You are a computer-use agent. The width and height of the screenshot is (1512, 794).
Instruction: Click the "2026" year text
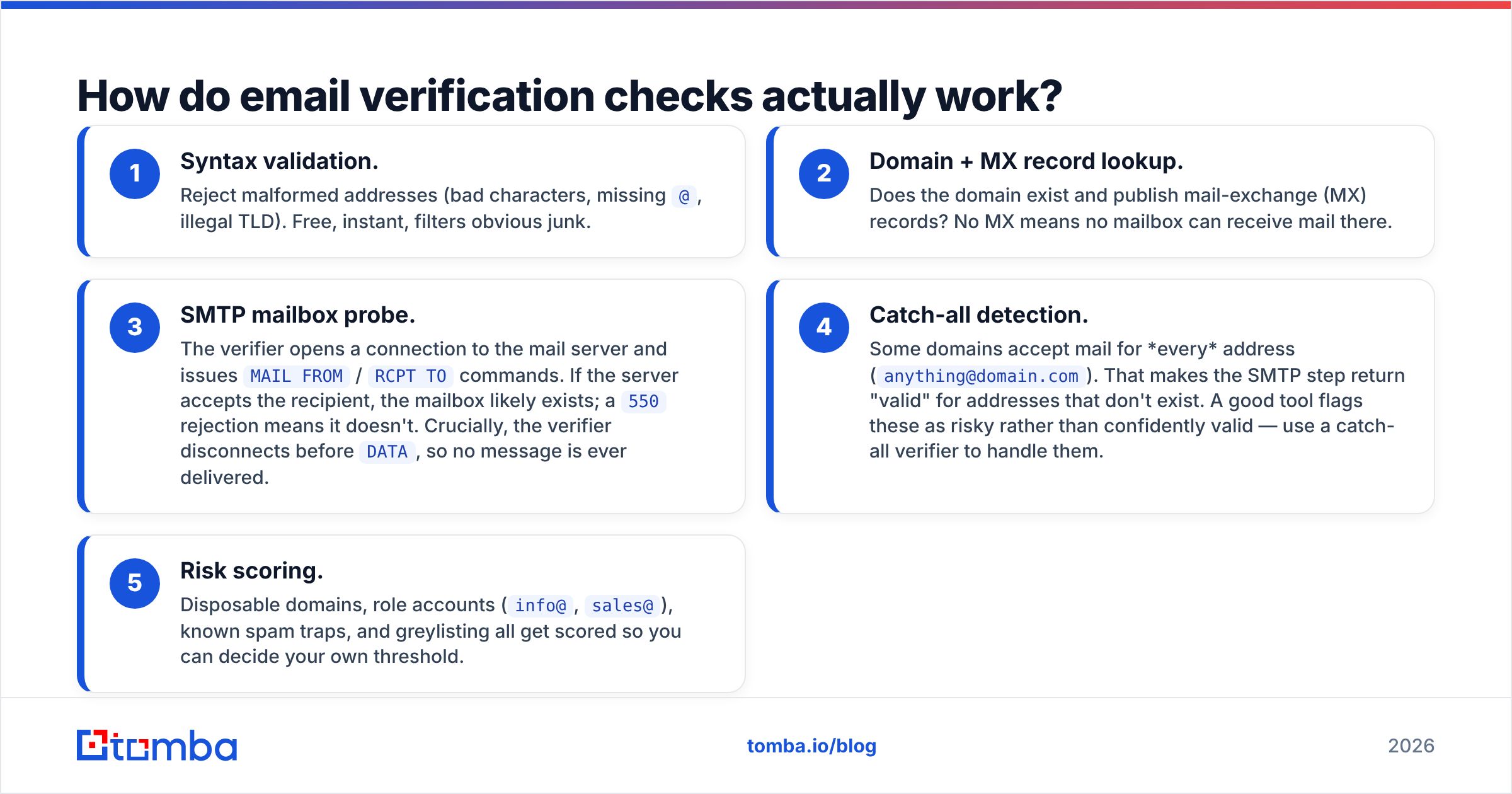point(1411,746)
